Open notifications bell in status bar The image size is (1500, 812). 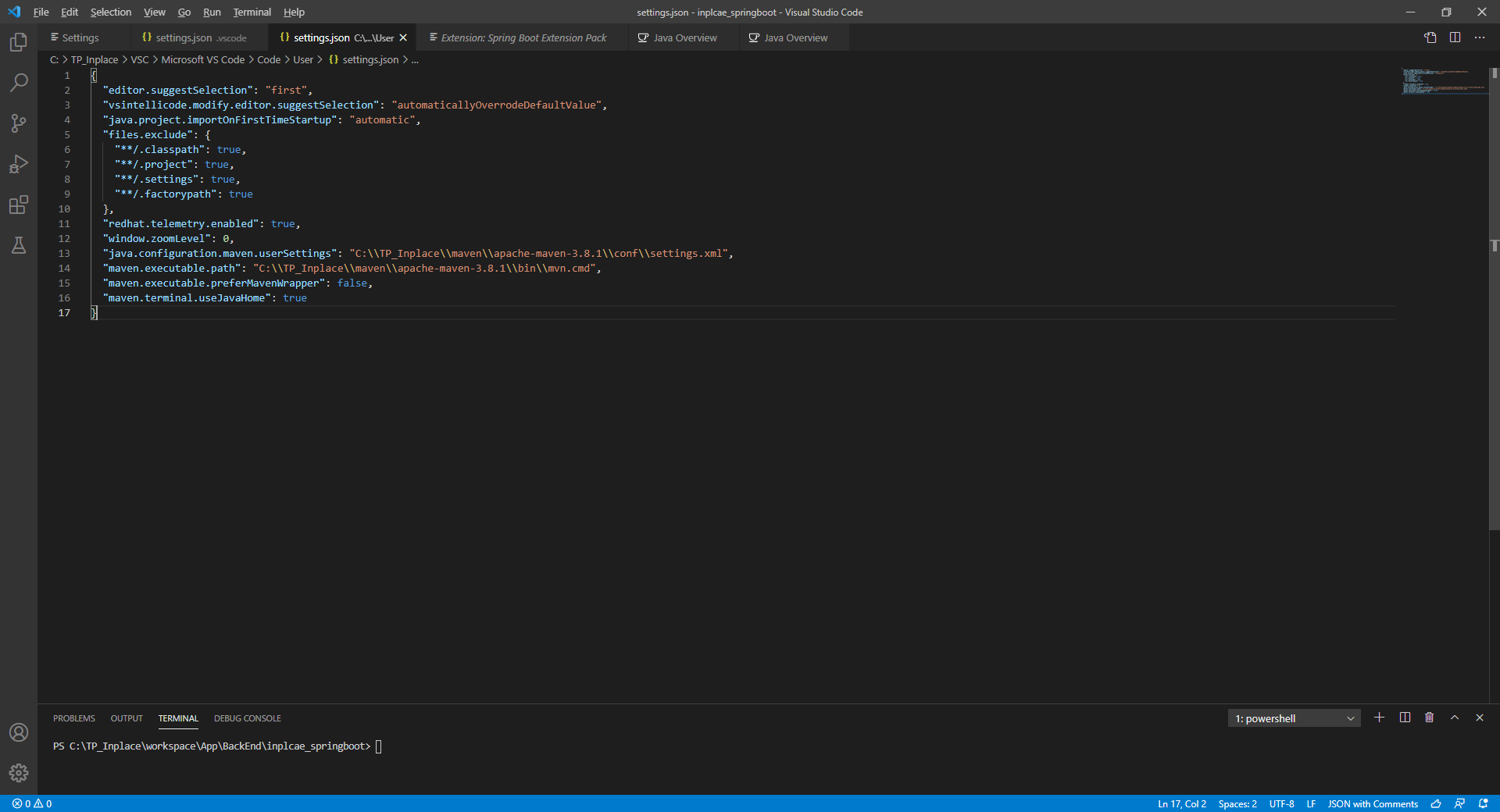pos(1483,803)
